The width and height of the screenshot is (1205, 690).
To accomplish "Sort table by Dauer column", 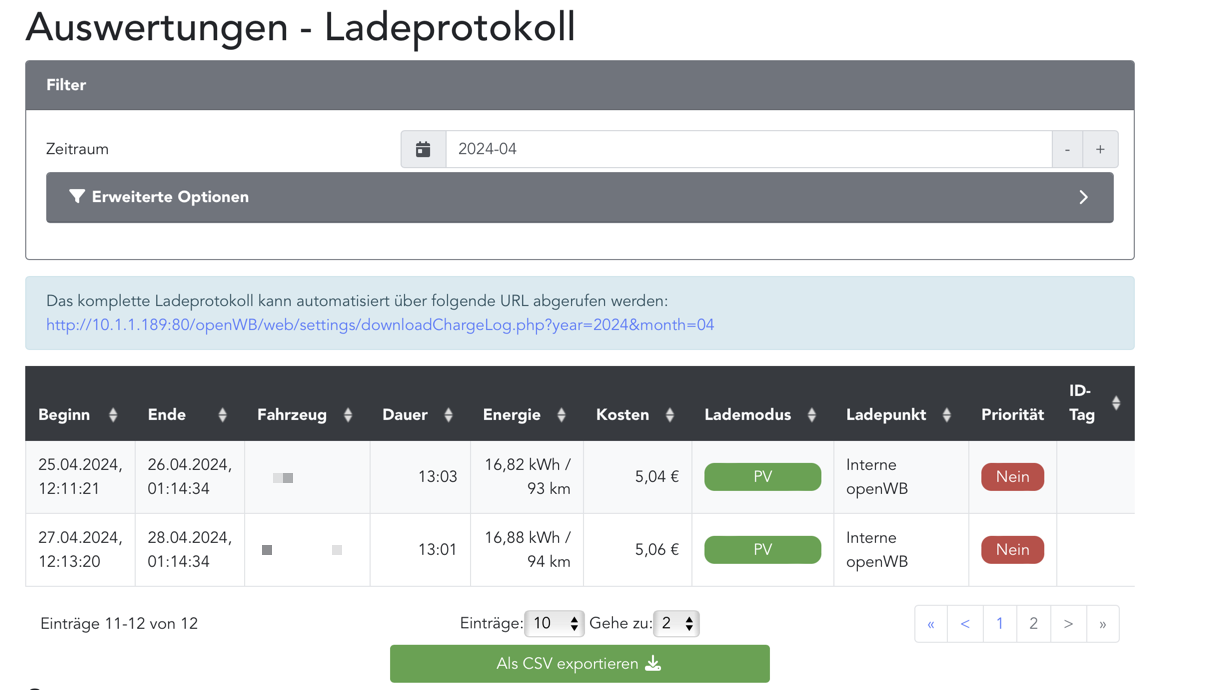I will pyautogui.click(x=419, y=415).
